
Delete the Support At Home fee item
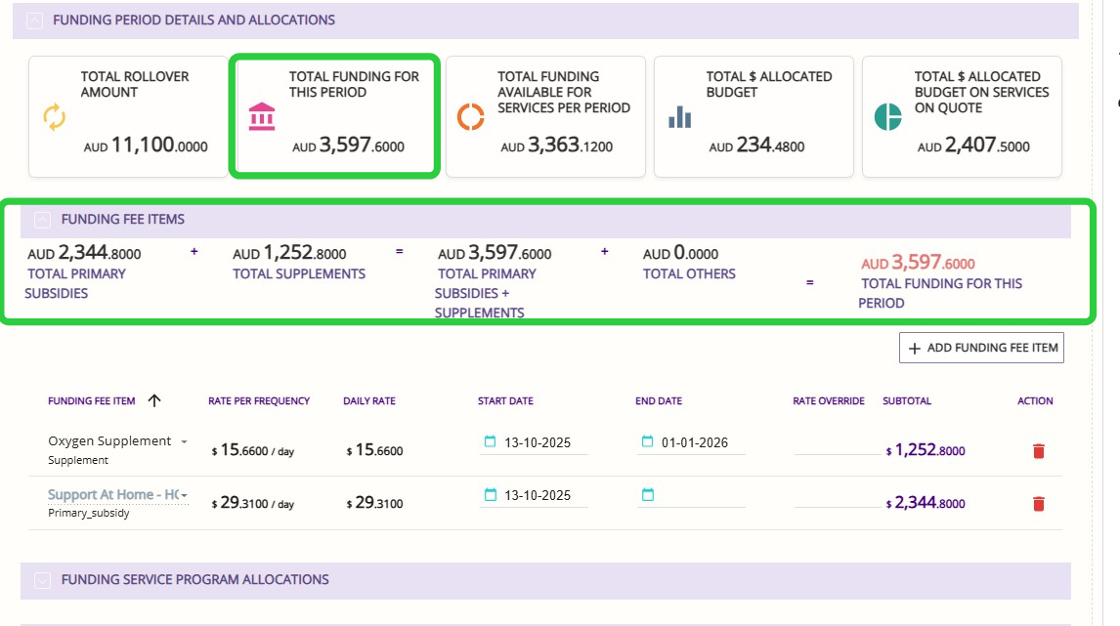(1039, 504)
